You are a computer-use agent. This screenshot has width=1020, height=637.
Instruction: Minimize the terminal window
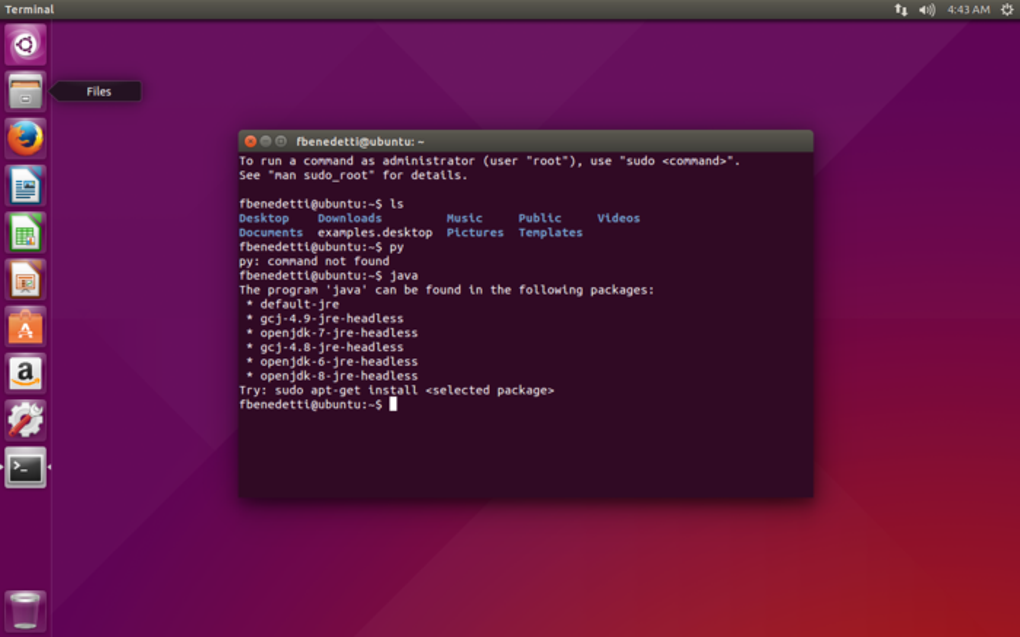click(265, 141)
